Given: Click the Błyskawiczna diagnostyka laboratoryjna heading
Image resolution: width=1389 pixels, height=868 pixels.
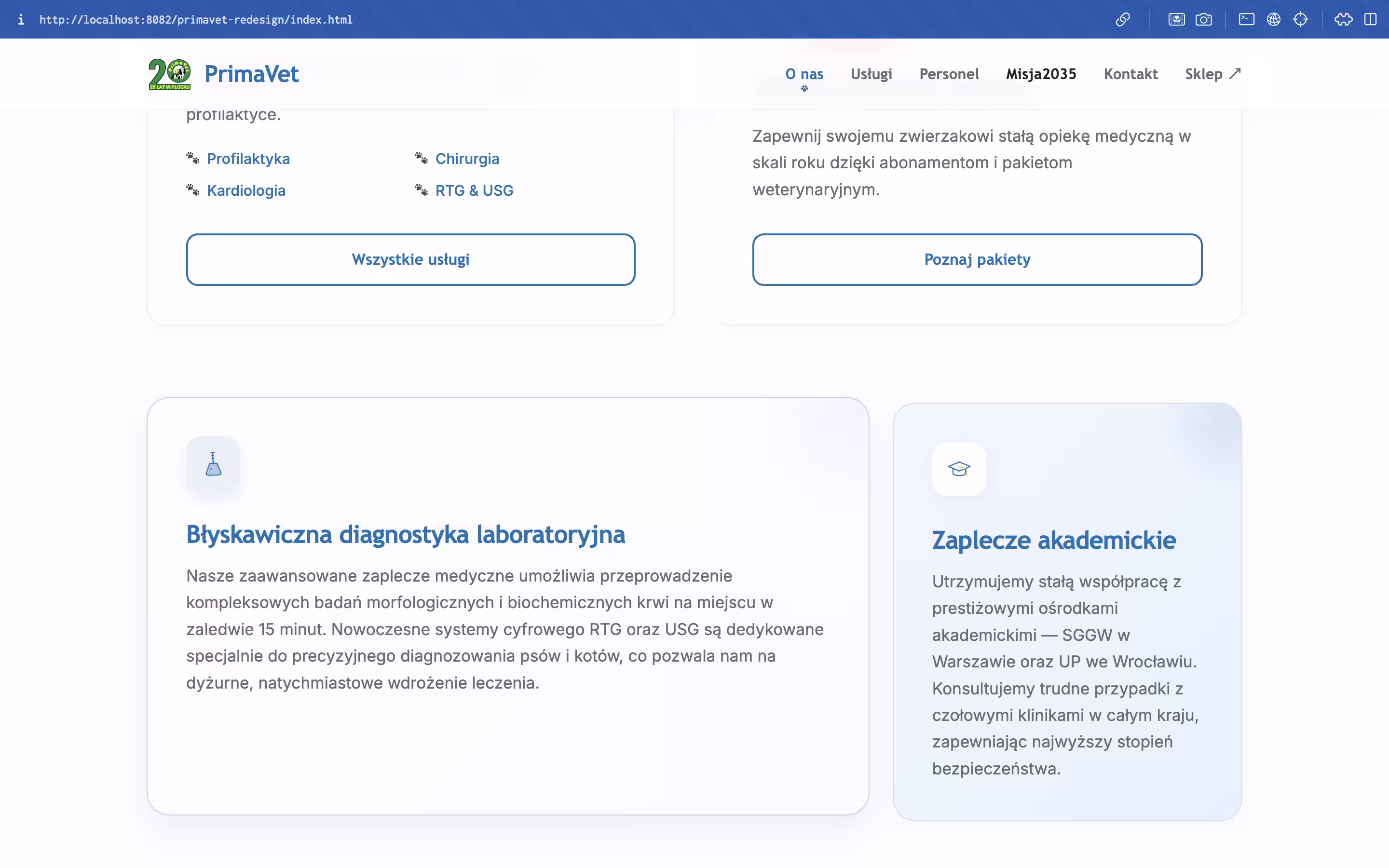Looking at the screenshot, I should click(406, 534).
